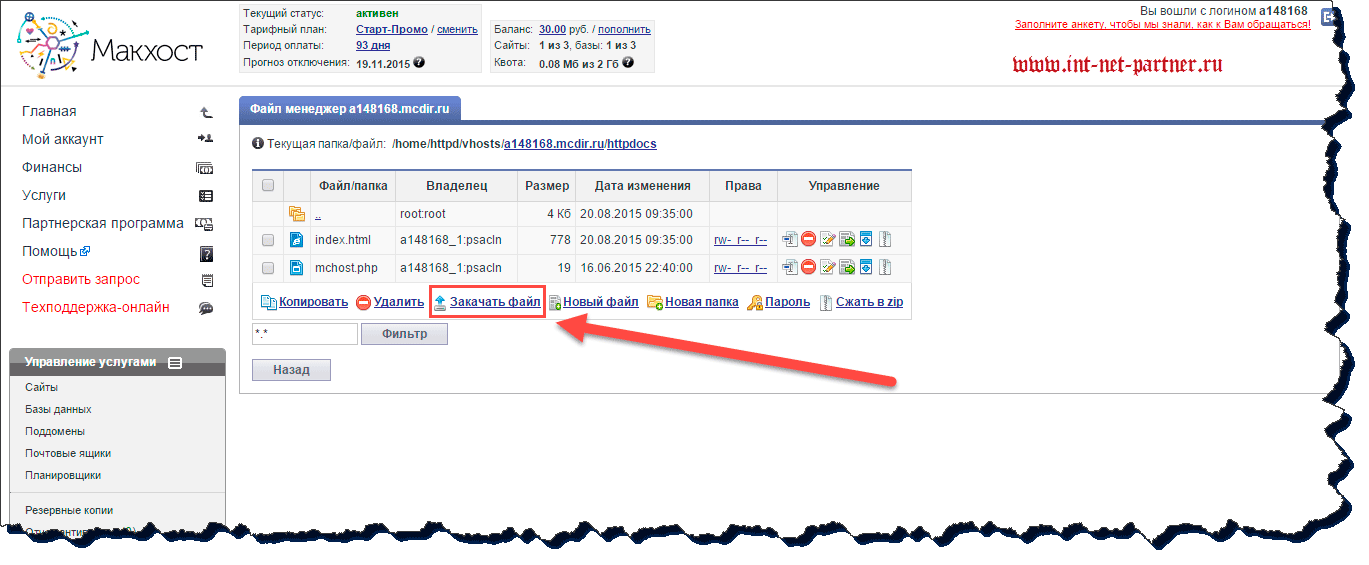Click the Фильтр button

point(404,334)
